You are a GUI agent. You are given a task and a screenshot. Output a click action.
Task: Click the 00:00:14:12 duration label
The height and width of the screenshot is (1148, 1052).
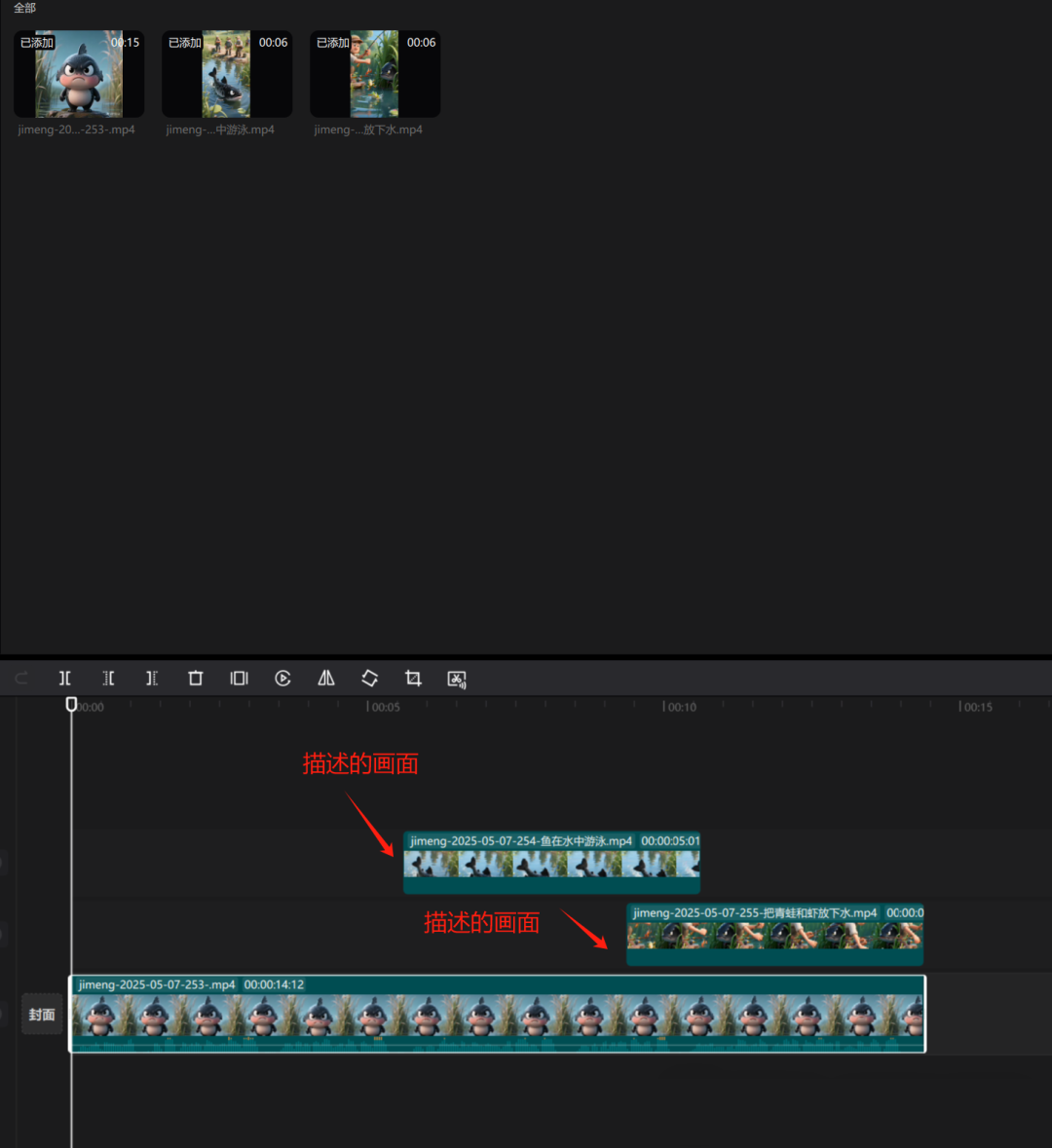click(274, 984)
